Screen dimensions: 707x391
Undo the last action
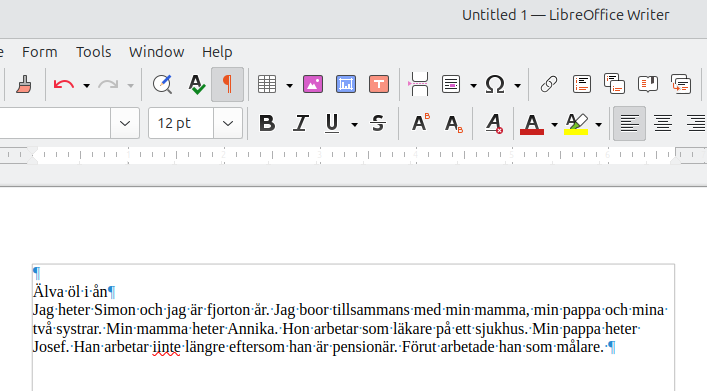point(64,84)
